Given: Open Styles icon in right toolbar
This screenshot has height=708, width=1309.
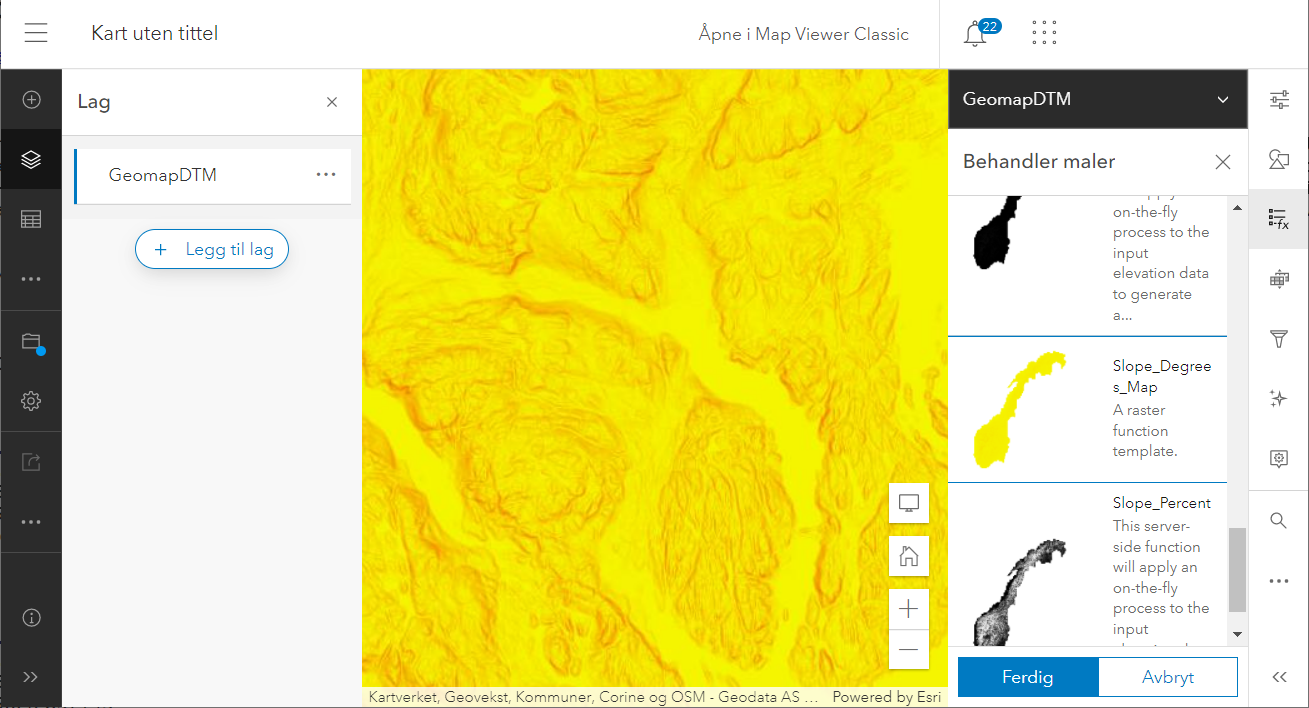Looking at the screenshot, I should coord(1279,159).
